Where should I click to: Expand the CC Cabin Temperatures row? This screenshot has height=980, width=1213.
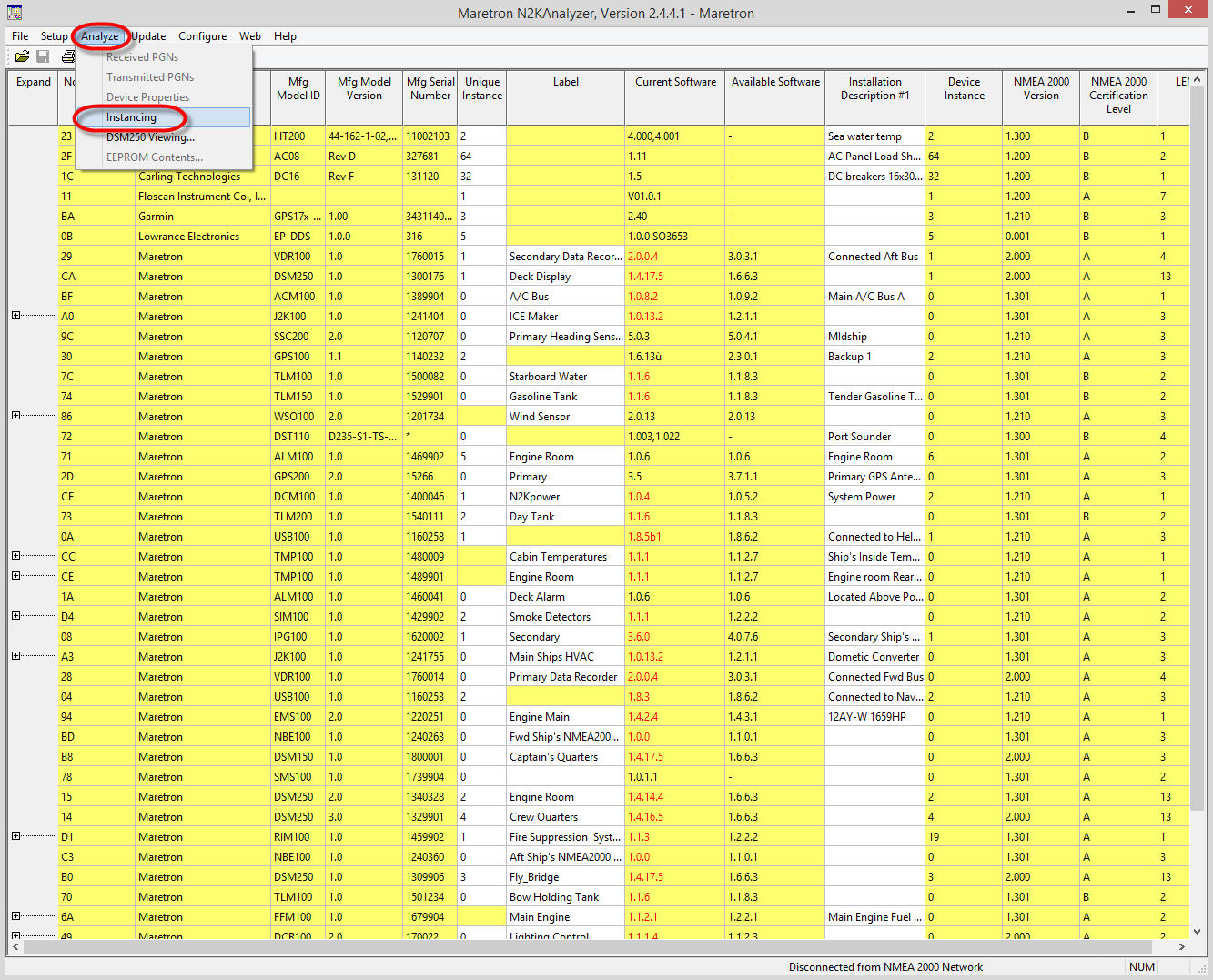(15, 556)
